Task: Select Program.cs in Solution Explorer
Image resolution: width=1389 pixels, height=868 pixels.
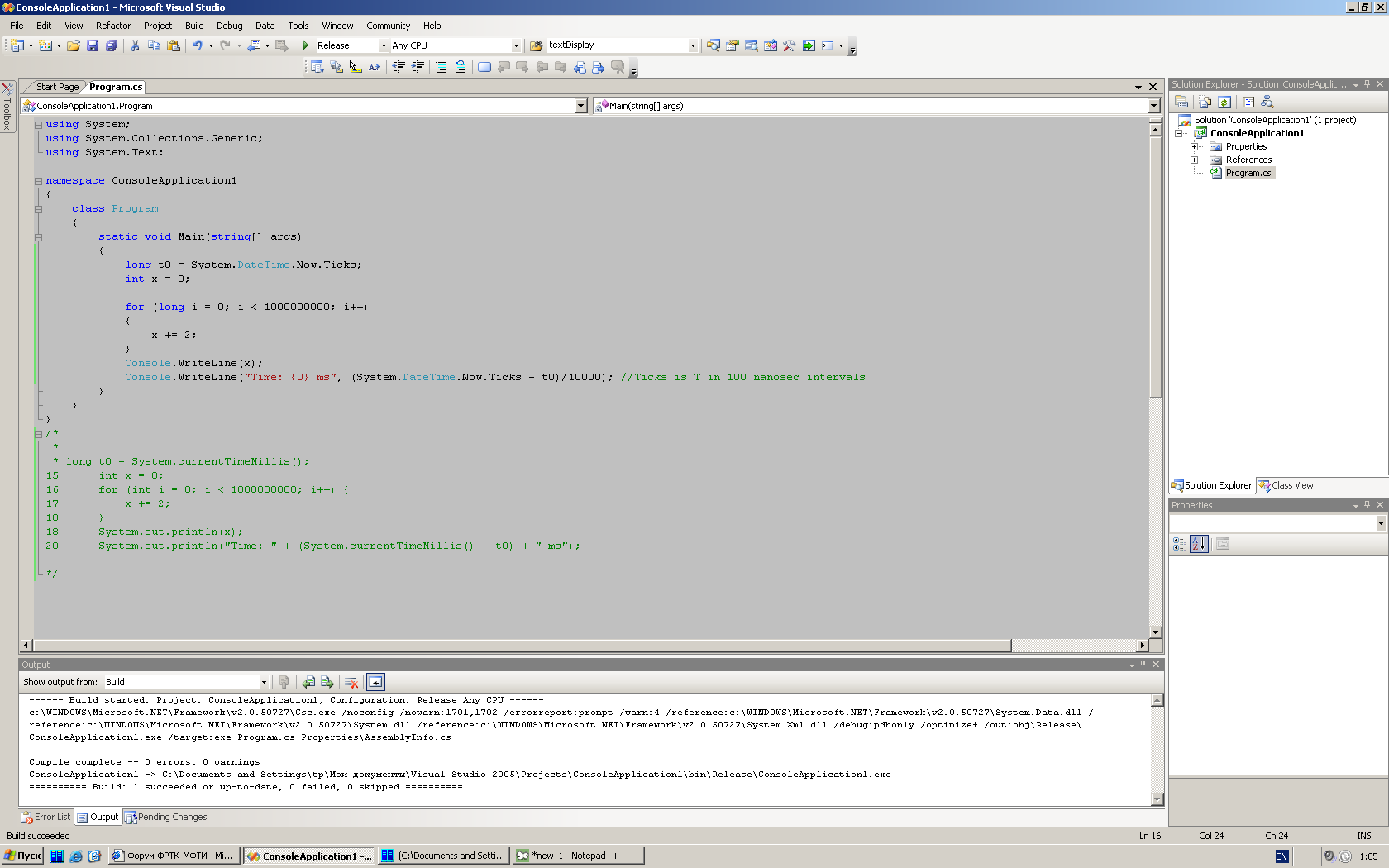Action: (x=1248, y=173)
